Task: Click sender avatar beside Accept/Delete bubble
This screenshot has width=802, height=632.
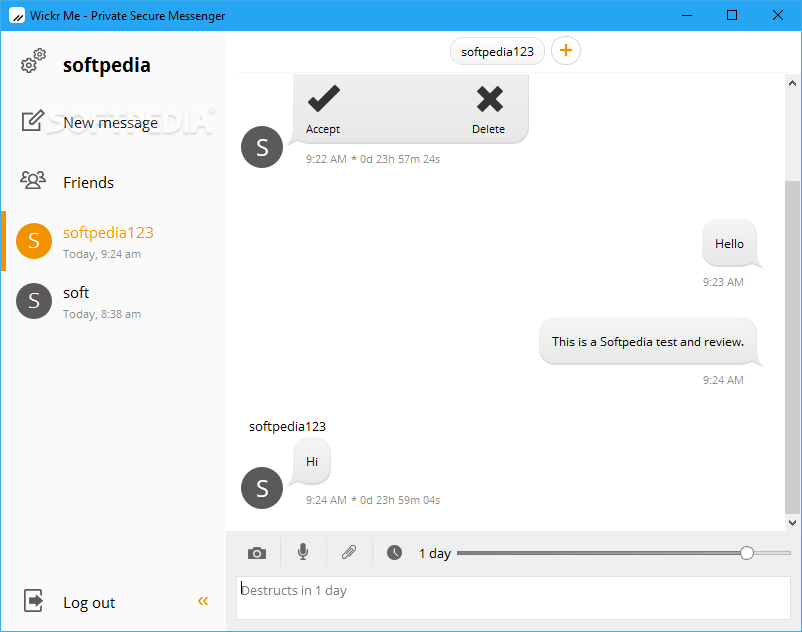Action: click(262, 147)
